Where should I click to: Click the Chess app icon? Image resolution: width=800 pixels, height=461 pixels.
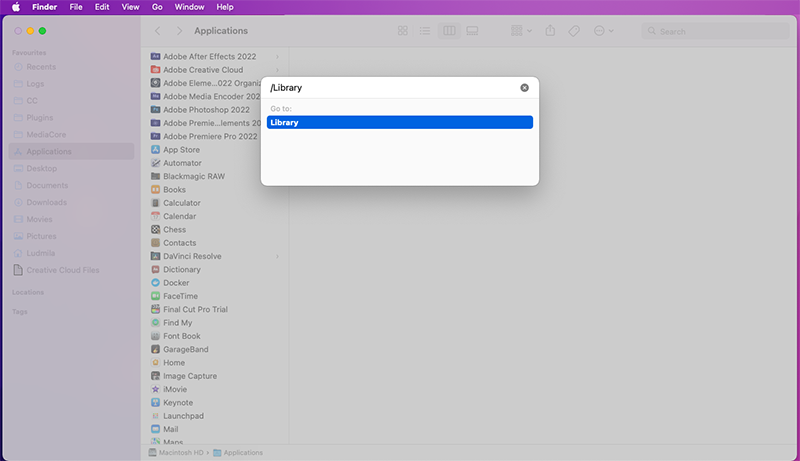156,229
